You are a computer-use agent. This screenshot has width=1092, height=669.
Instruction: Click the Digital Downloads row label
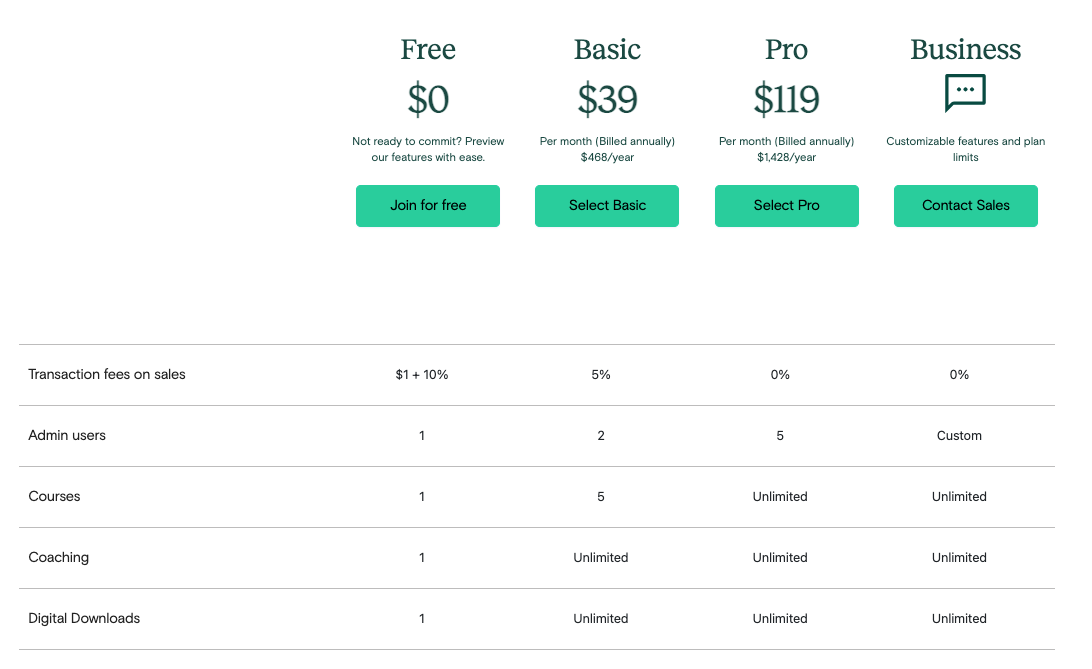pyautogui.click(x=84, y=619)
